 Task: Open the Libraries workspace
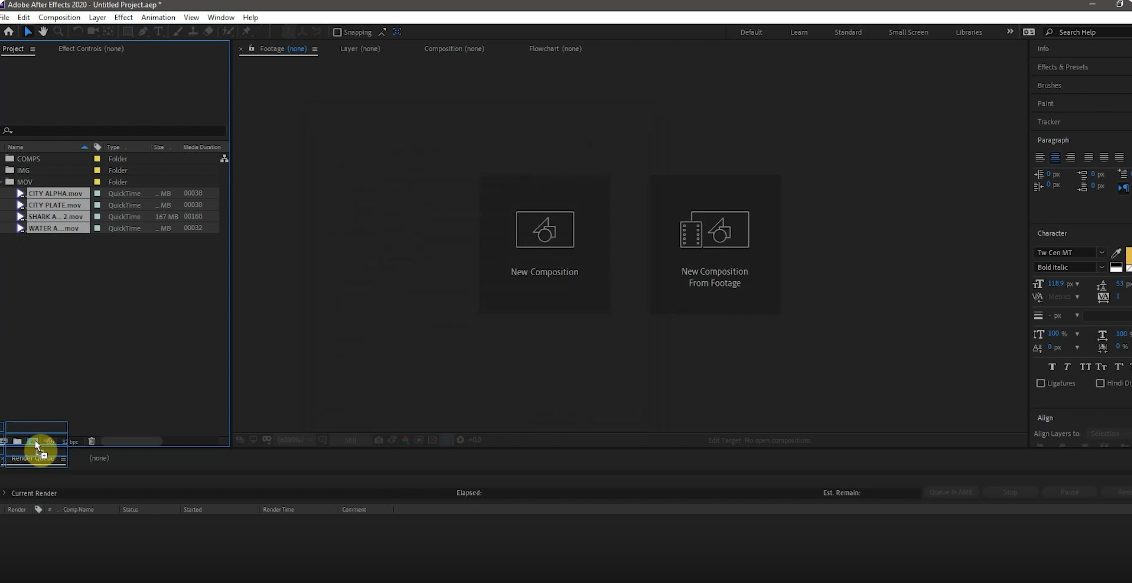tap(968, 32)
